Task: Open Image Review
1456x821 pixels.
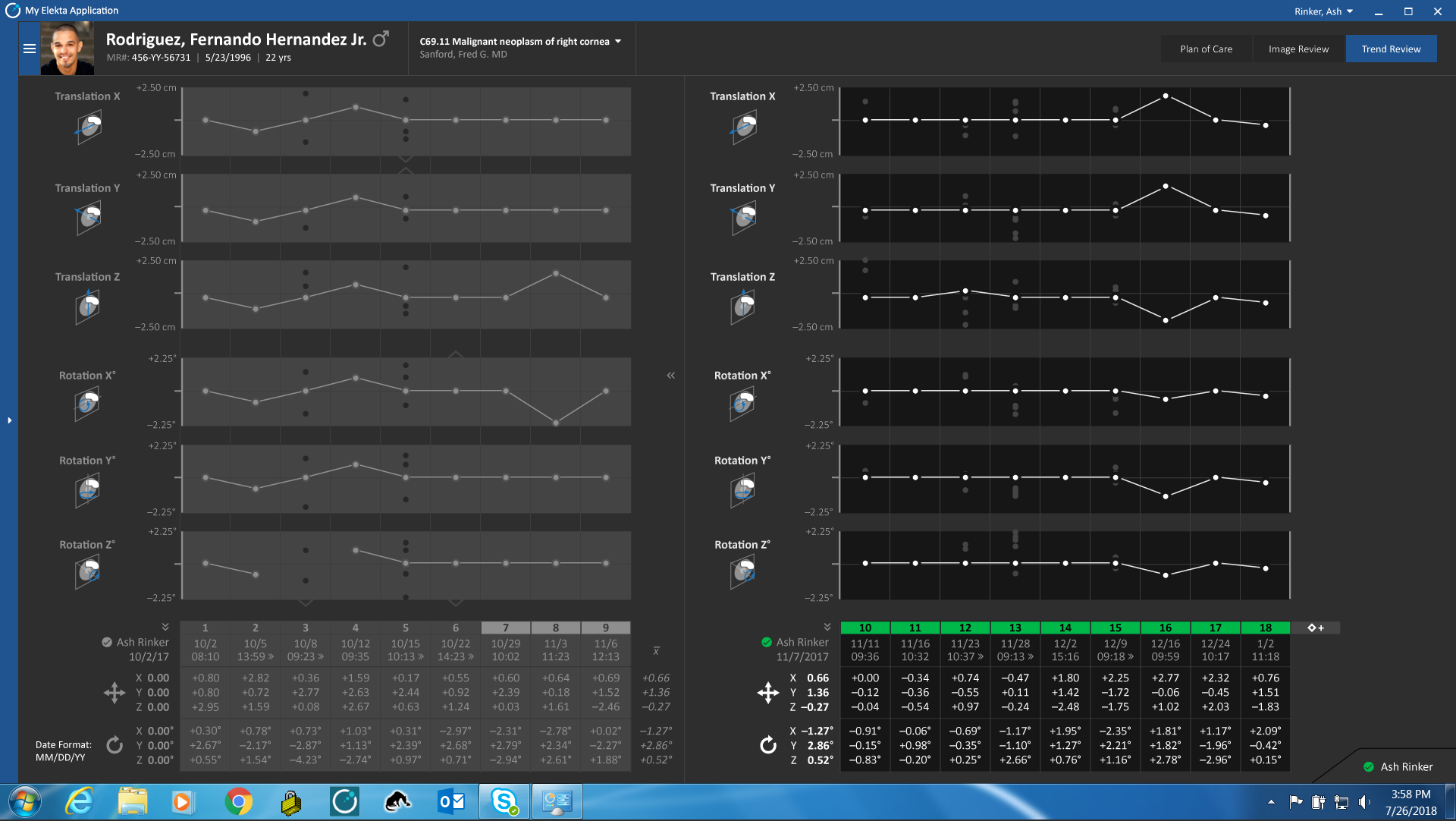Action: (x=1298, y=48)
